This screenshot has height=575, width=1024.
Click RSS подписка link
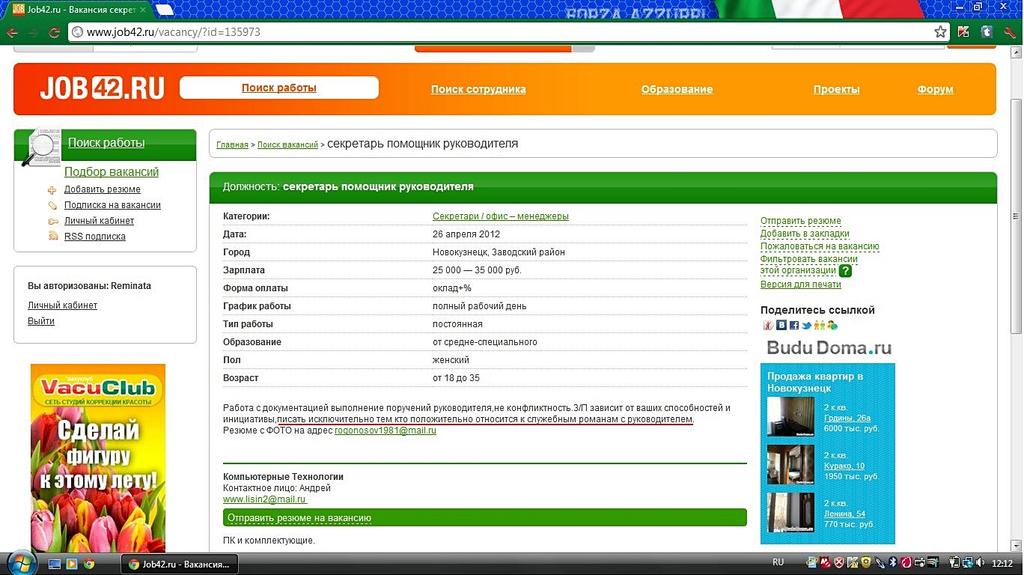click(95, 237)
